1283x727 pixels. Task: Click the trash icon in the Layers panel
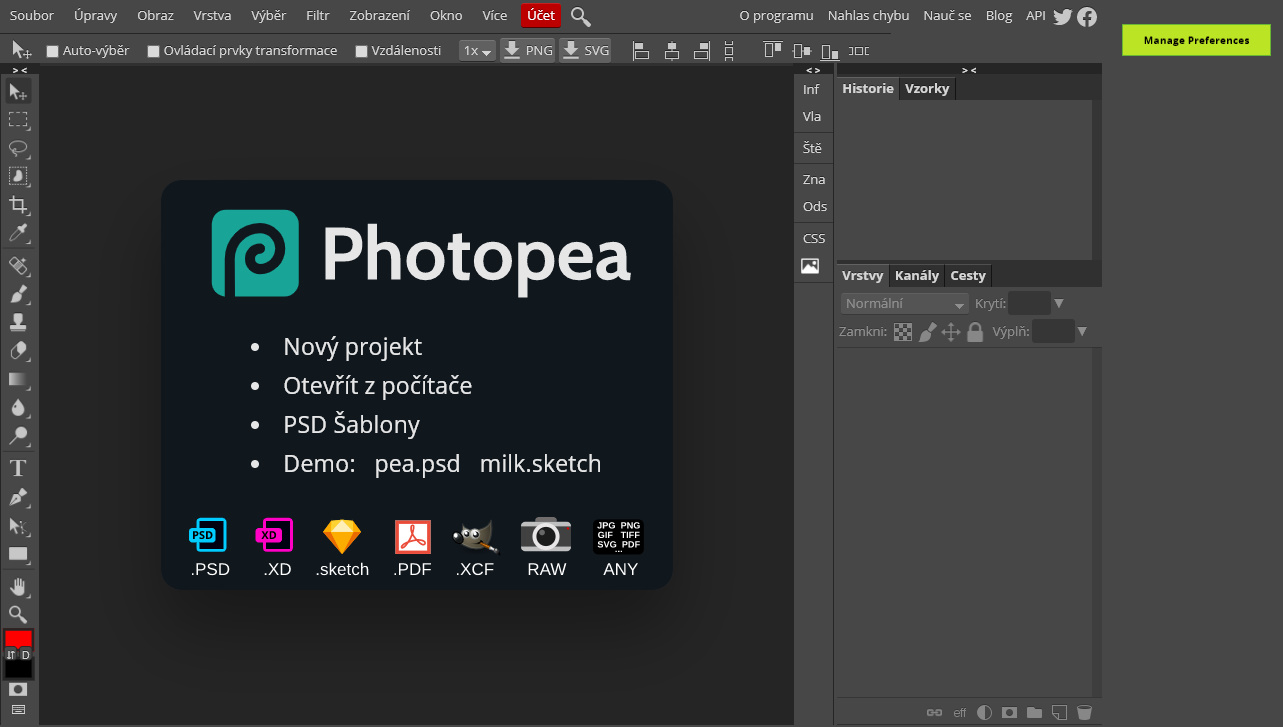click(x=1084, y=713)
